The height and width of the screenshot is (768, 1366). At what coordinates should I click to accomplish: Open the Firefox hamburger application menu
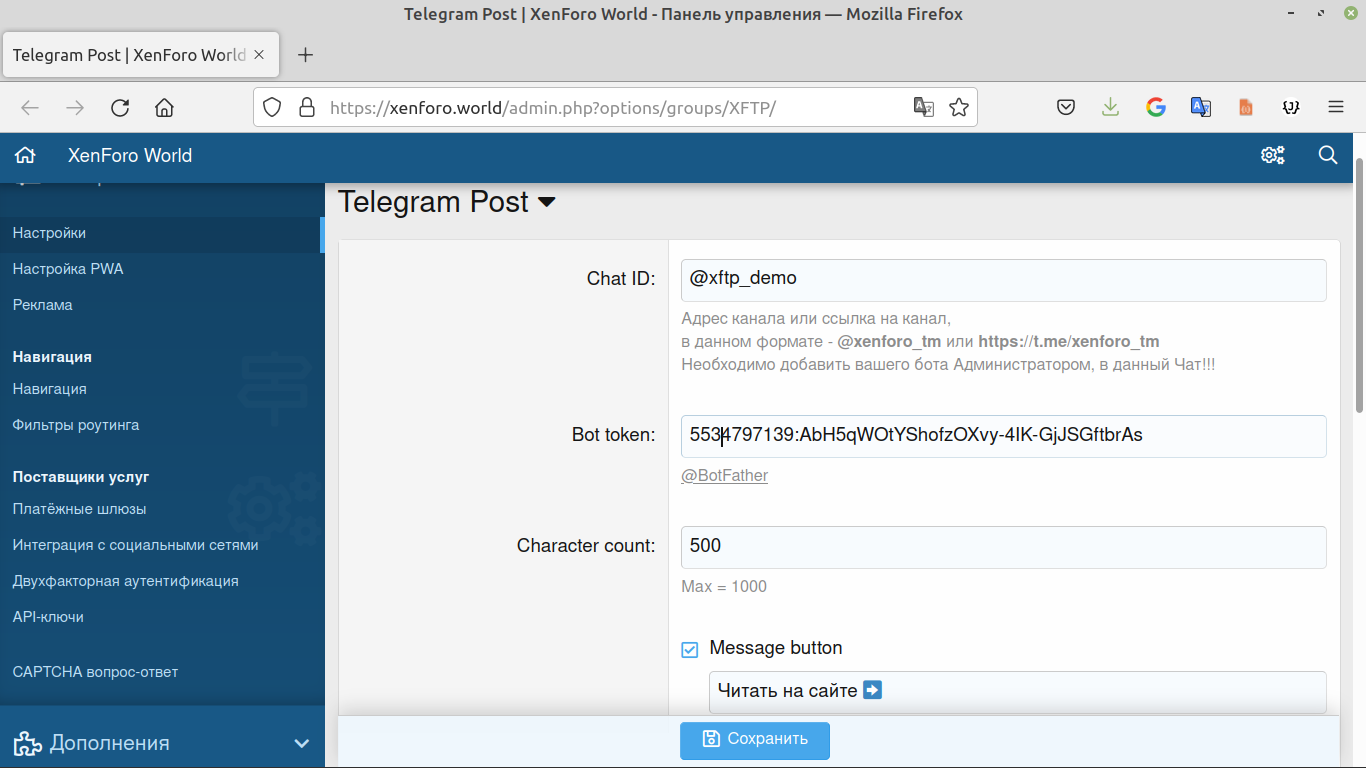1336,108
